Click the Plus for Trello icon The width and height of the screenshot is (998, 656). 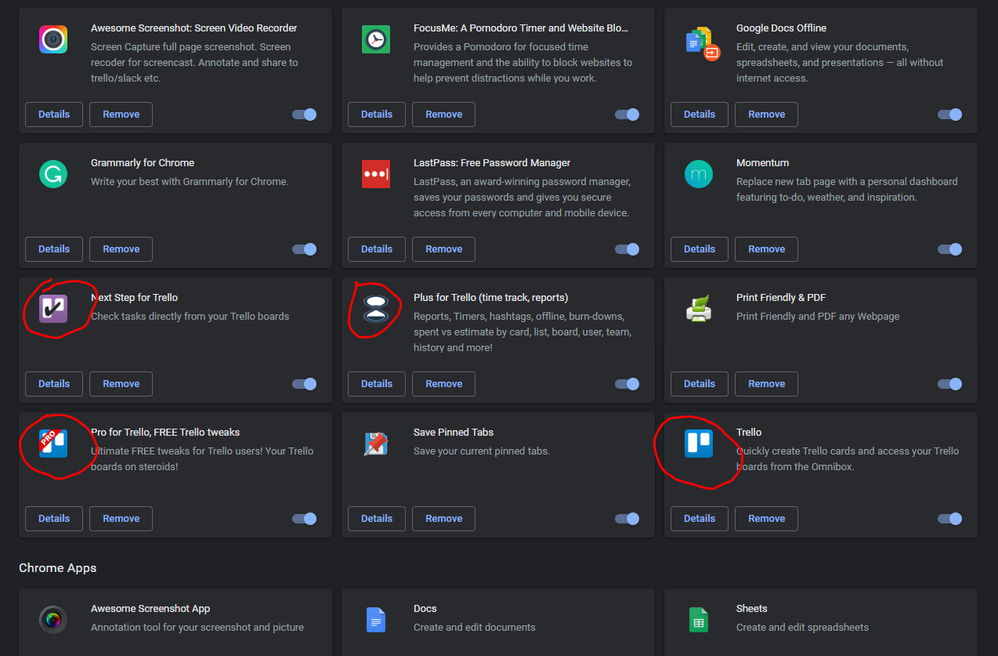[376, 309]
